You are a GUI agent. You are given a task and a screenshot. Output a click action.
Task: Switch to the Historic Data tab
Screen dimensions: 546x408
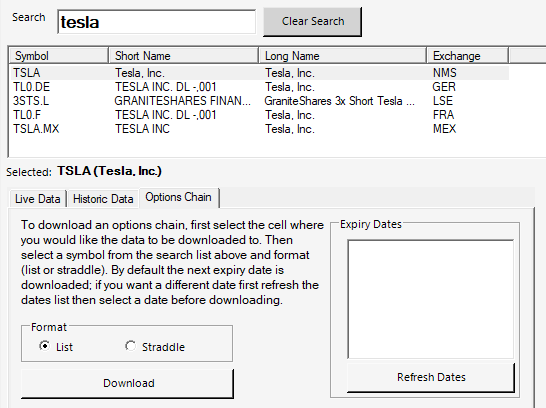click(x=103, y=199)
